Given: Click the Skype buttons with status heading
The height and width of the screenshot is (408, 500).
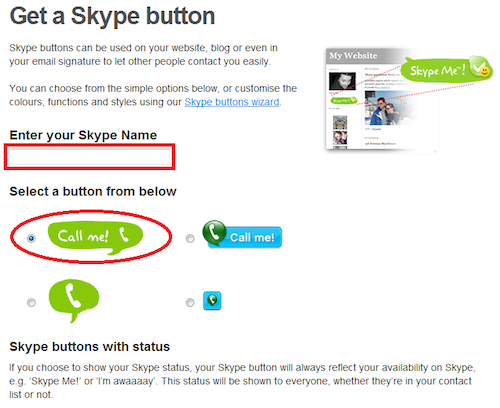Looking at the screenshot, I should [x=90, y=347].
